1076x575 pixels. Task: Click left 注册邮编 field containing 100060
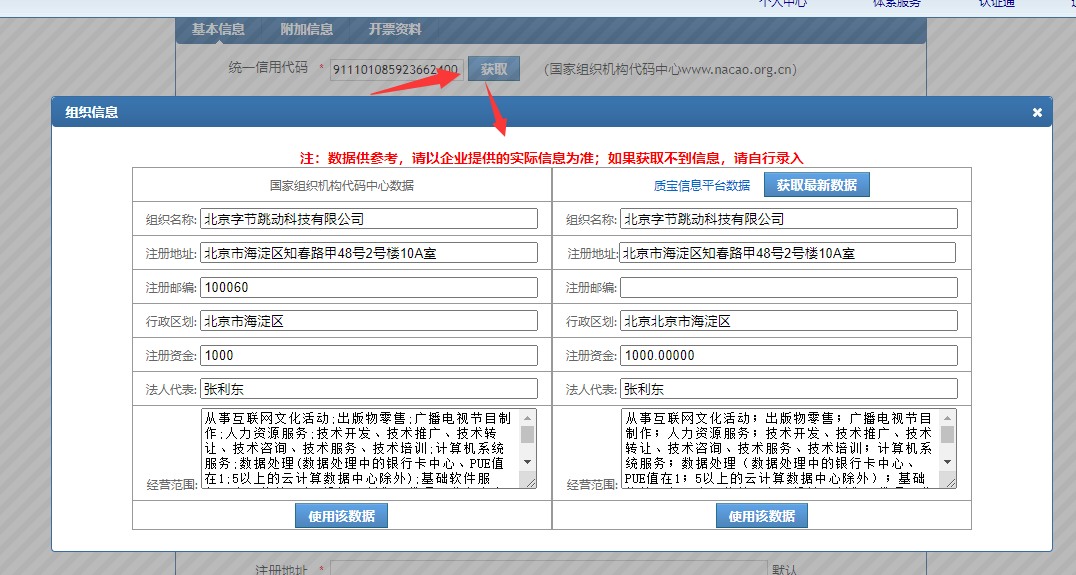click(369, 287)
